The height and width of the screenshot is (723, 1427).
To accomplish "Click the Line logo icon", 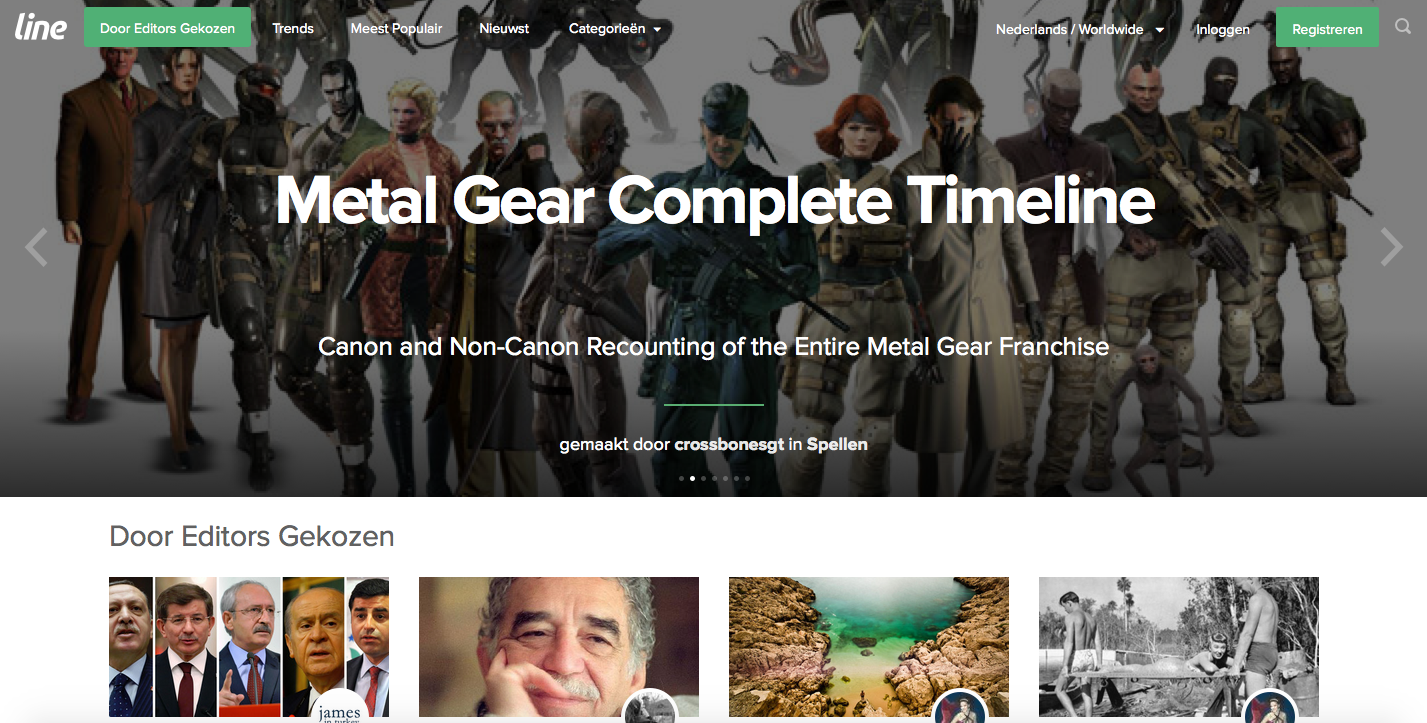I will click(41, 27).
